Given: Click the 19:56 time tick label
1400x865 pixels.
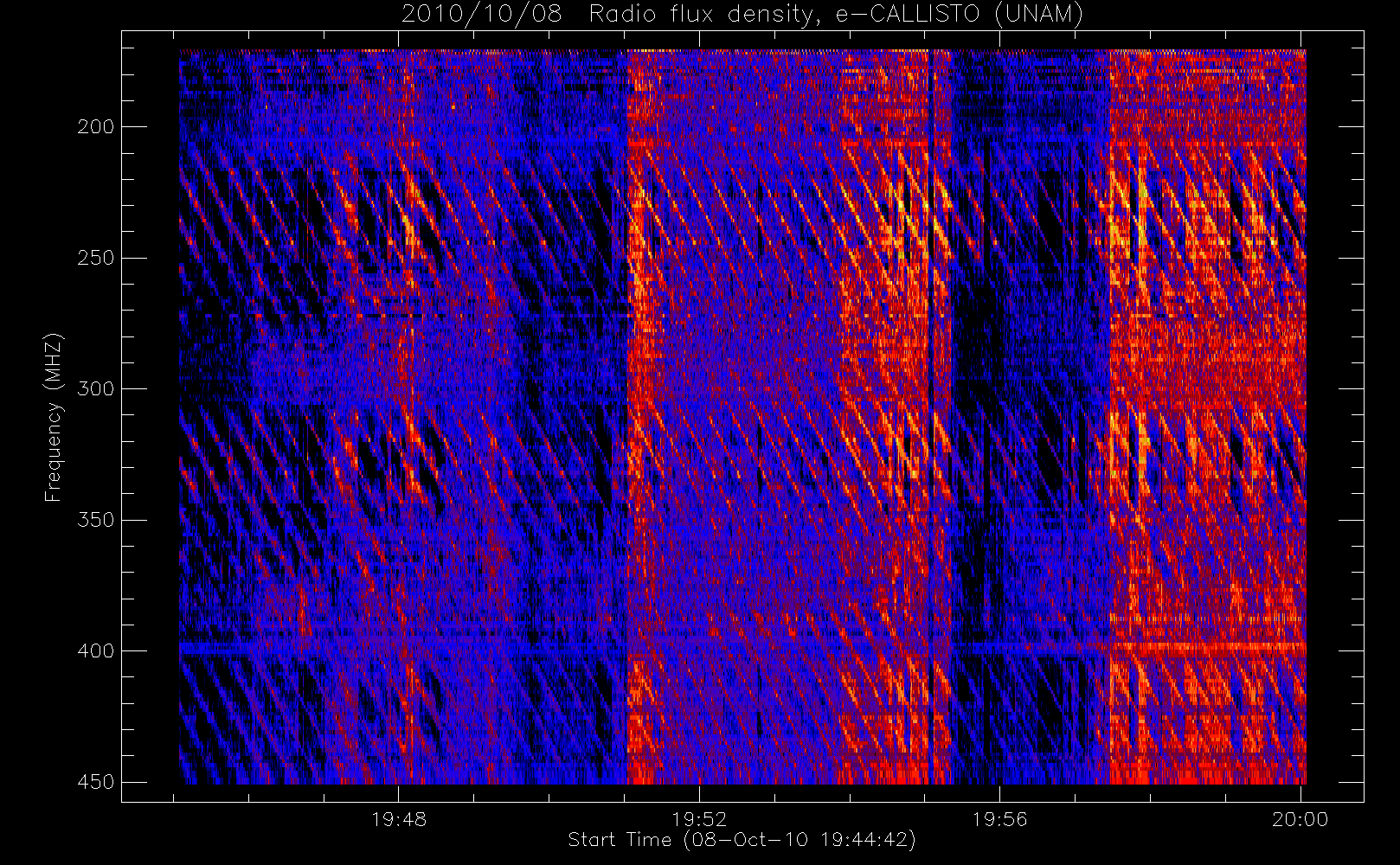Looking at the screenshot, I should [x=999, y=819].
